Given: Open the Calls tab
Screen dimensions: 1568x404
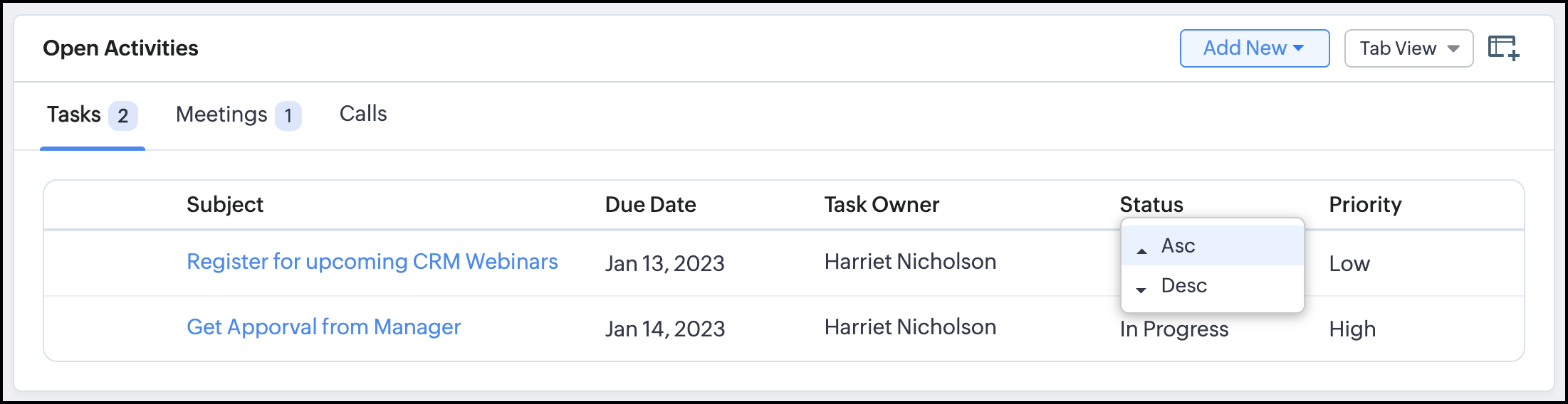Looking at the screenshot, I should pyautogui.click(x=363, y=114).
